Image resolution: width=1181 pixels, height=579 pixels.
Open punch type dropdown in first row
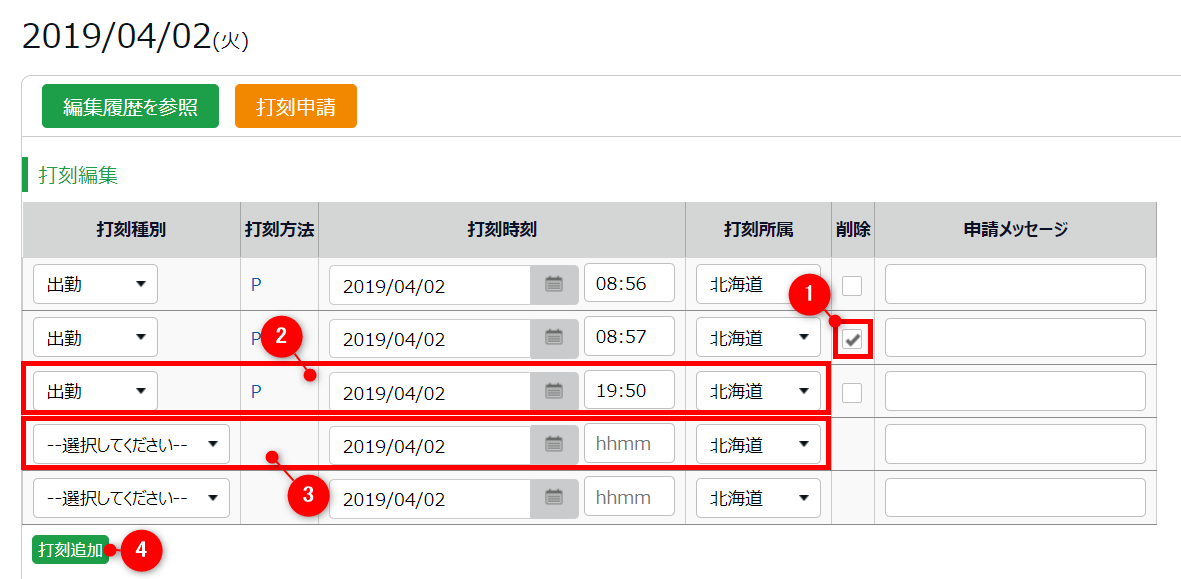(x=95, y=284)
